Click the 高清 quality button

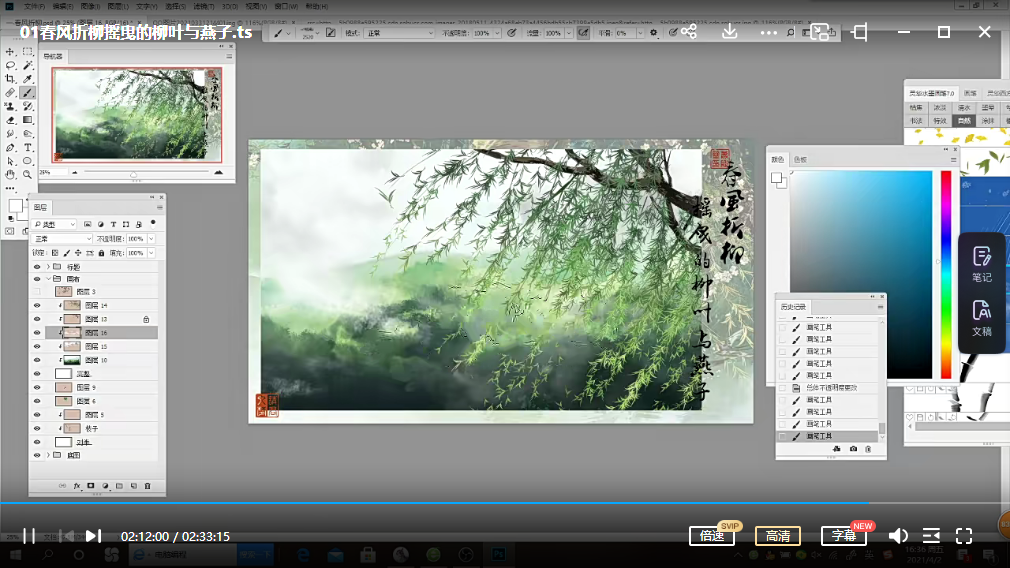tap(777, 536)
